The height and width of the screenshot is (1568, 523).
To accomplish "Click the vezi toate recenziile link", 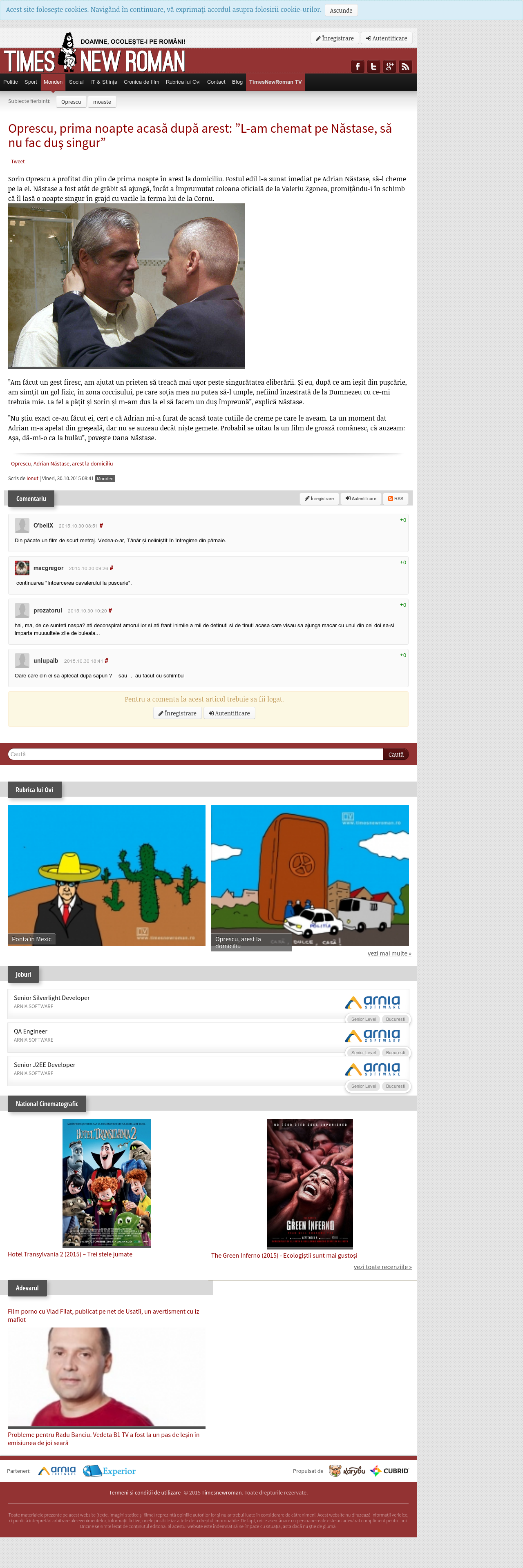I will pos(383,1267).
